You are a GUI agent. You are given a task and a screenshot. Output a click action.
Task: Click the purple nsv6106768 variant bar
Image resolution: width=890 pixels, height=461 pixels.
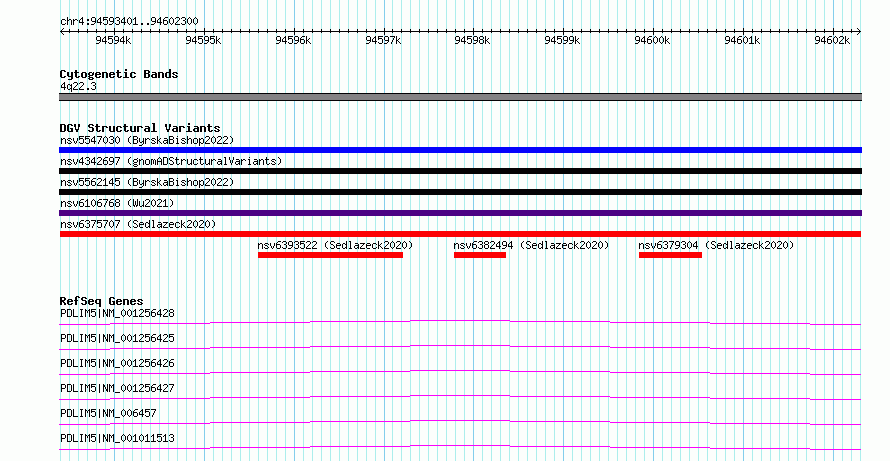point(460,213)
